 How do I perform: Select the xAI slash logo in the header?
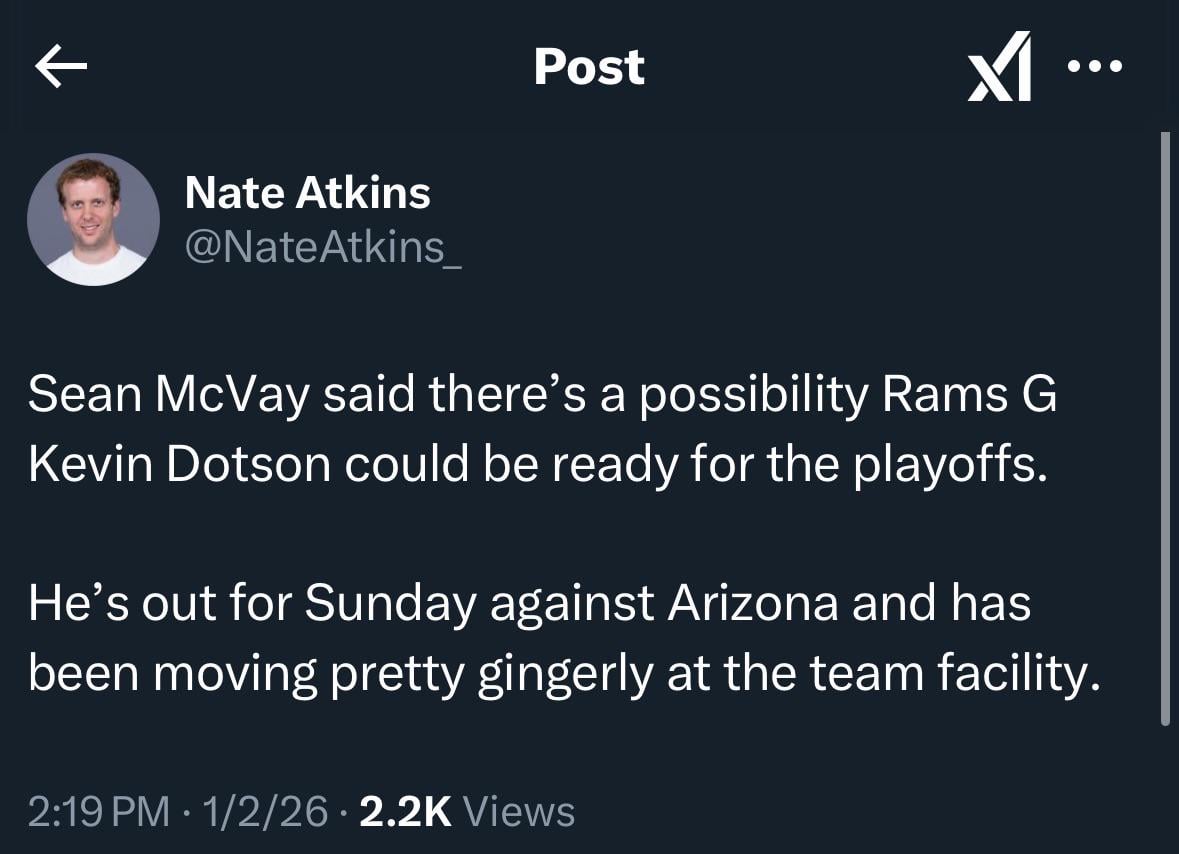[x=1000, y=67]
